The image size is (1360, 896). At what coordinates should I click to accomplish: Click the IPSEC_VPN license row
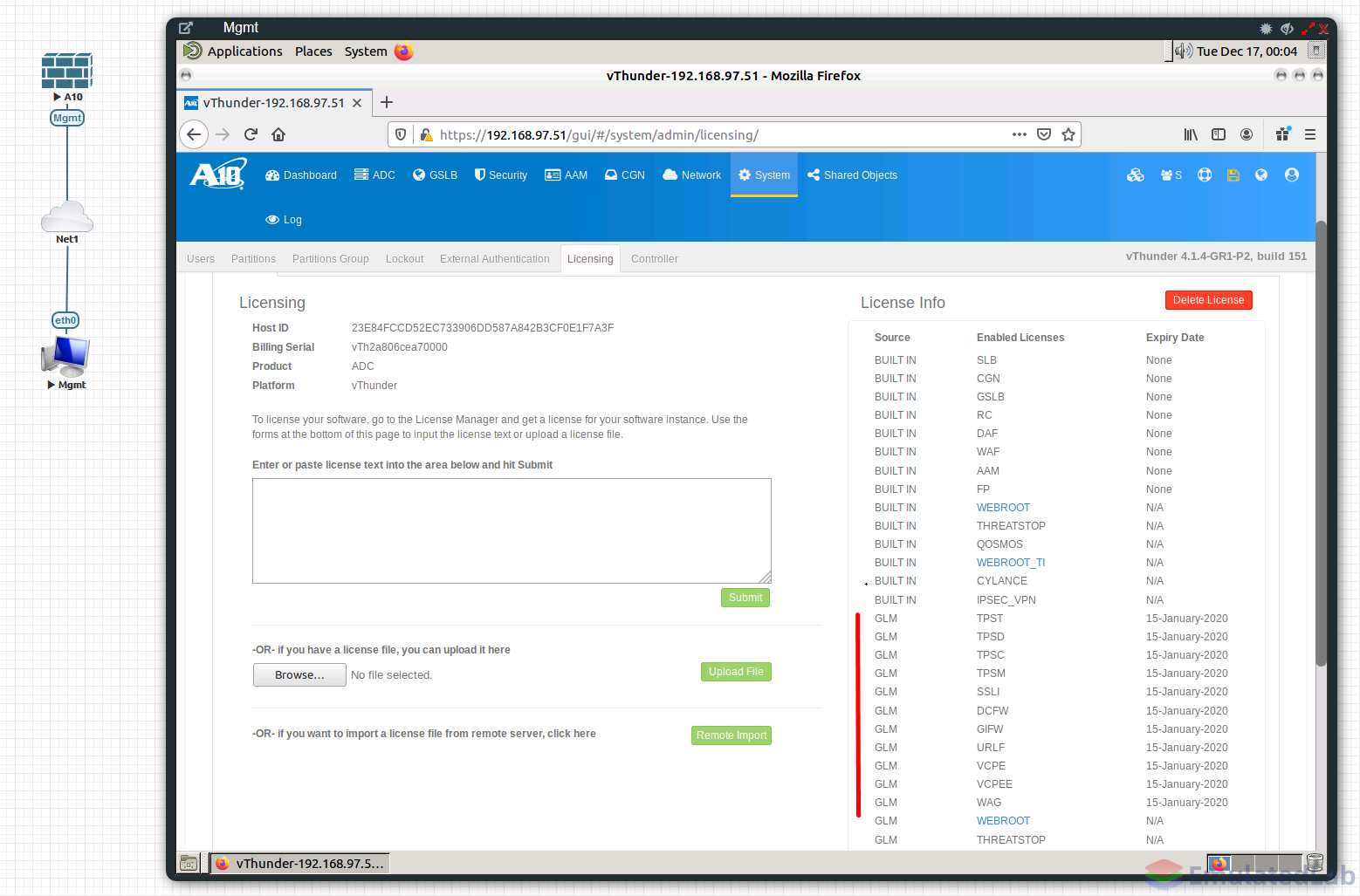coord(1055,600)
